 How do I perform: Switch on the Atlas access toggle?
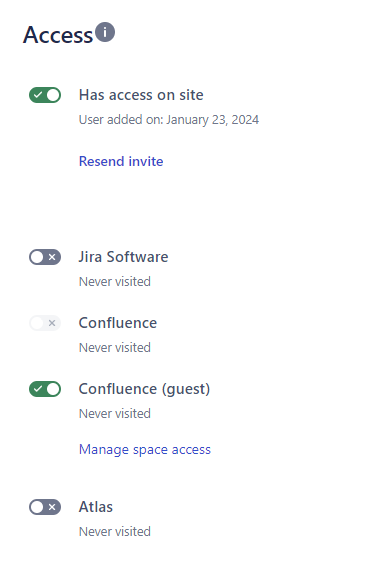tap(45, 508)
